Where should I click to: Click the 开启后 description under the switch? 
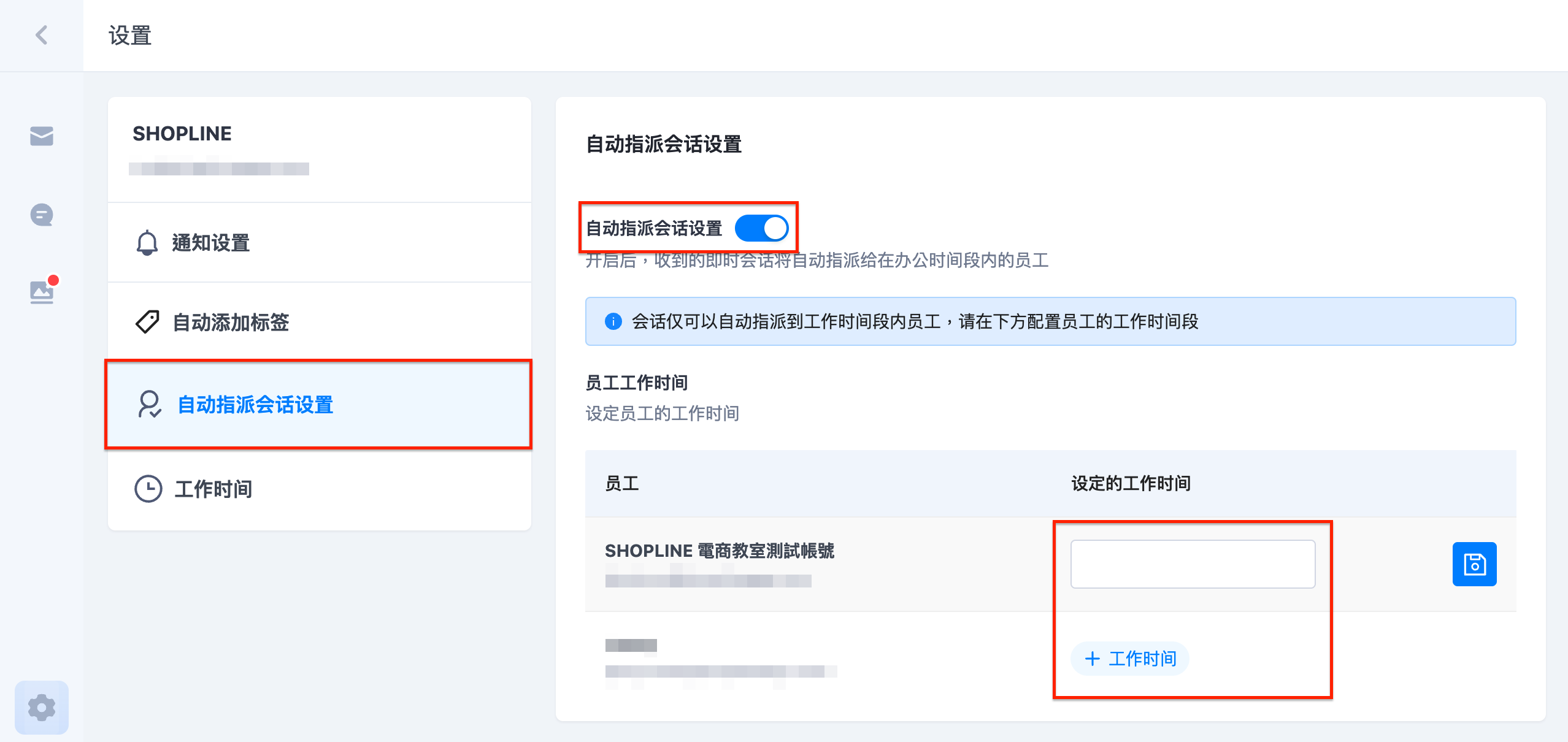(817, 261)
